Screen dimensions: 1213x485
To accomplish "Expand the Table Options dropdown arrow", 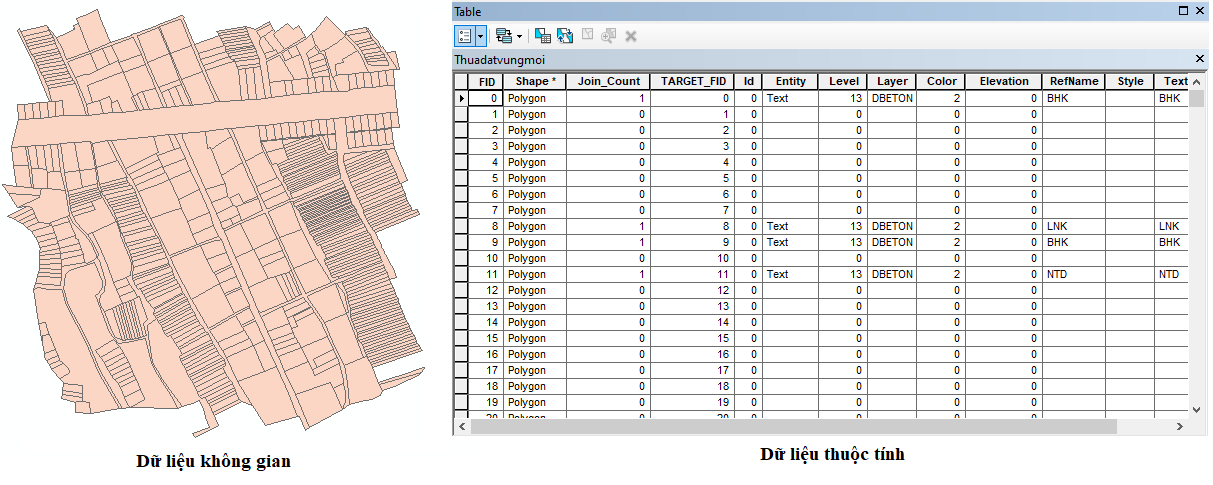I will coord(481,35).
